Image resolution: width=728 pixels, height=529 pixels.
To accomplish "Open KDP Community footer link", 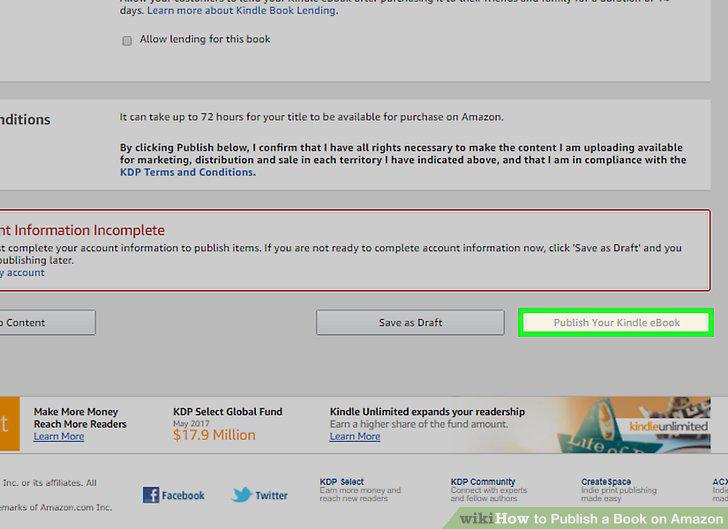I will (483, 482).
